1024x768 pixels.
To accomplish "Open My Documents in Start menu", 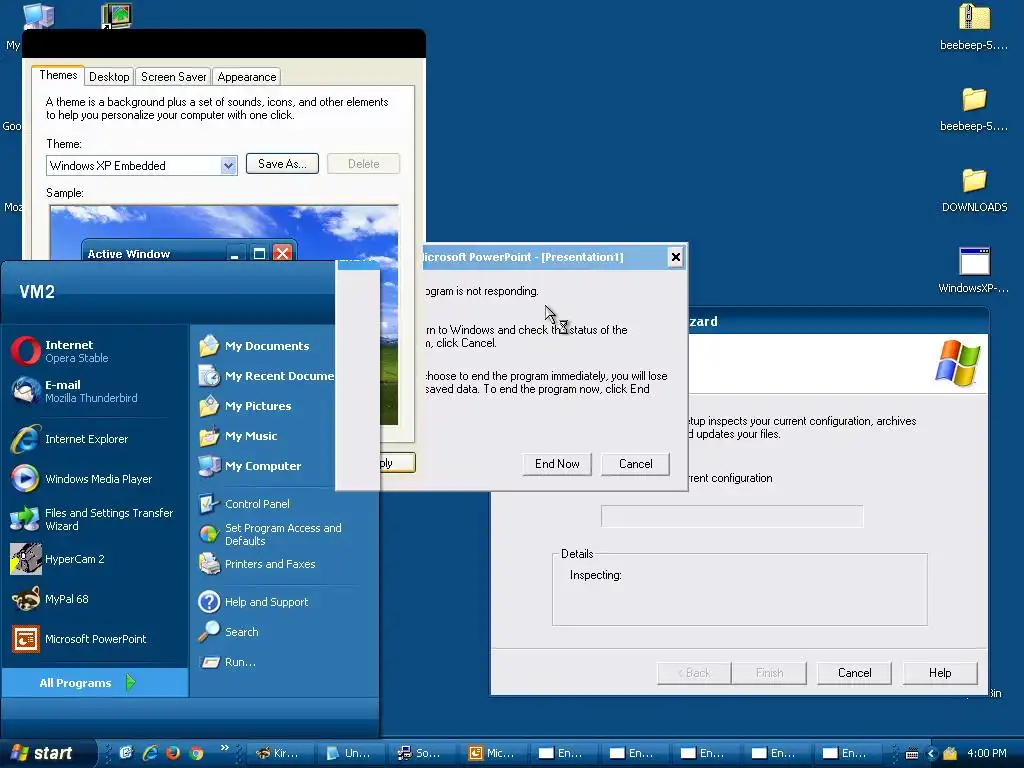I will click(x=265, y=345).
